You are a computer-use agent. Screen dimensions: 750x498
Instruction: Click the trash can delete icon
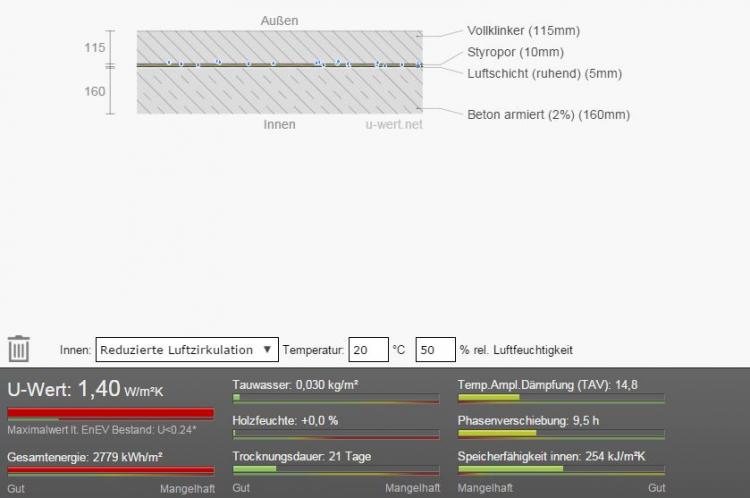[19, 349]
